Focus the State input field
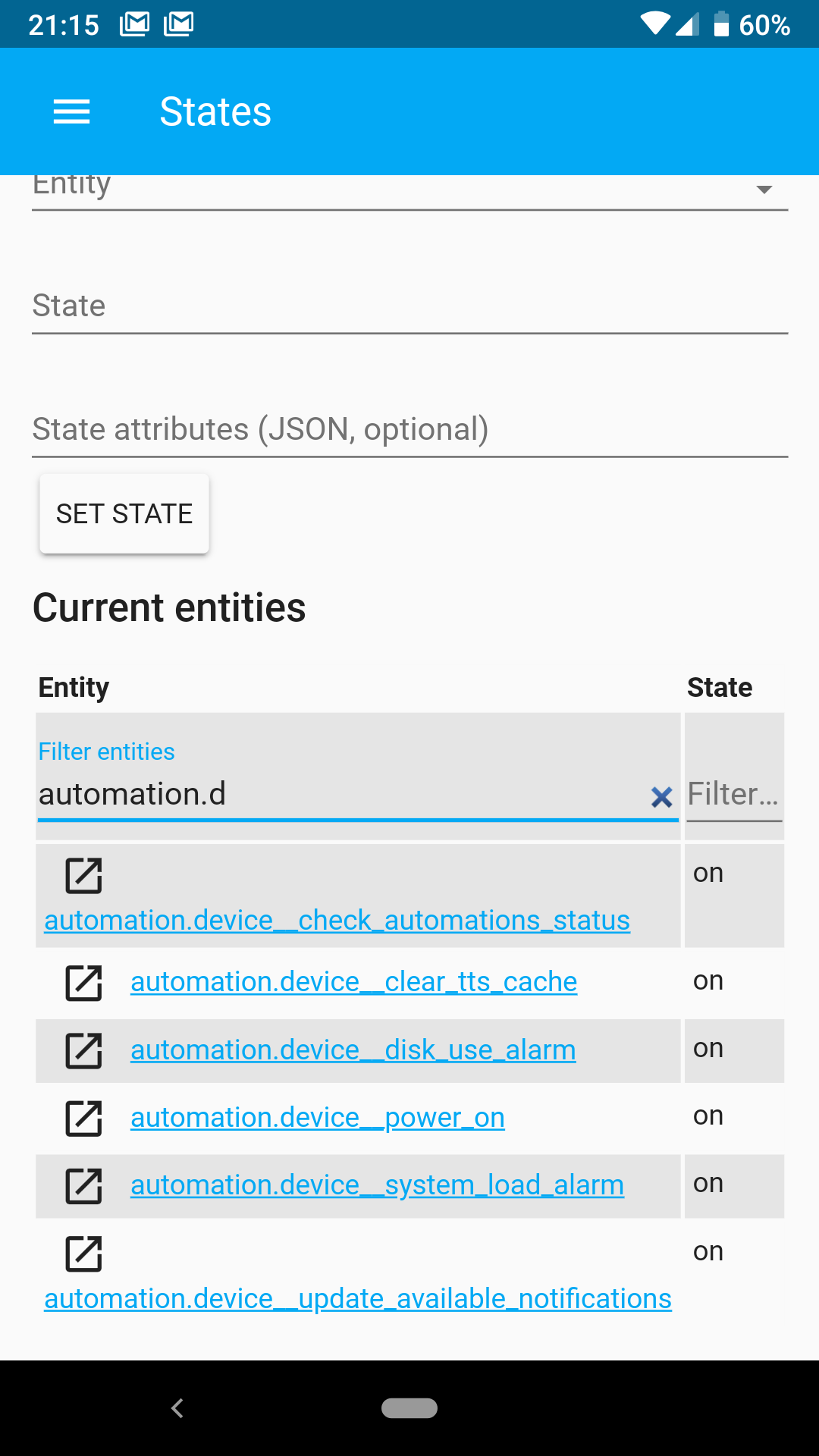This screenshot has width=819, height=1456. (409, 306)
